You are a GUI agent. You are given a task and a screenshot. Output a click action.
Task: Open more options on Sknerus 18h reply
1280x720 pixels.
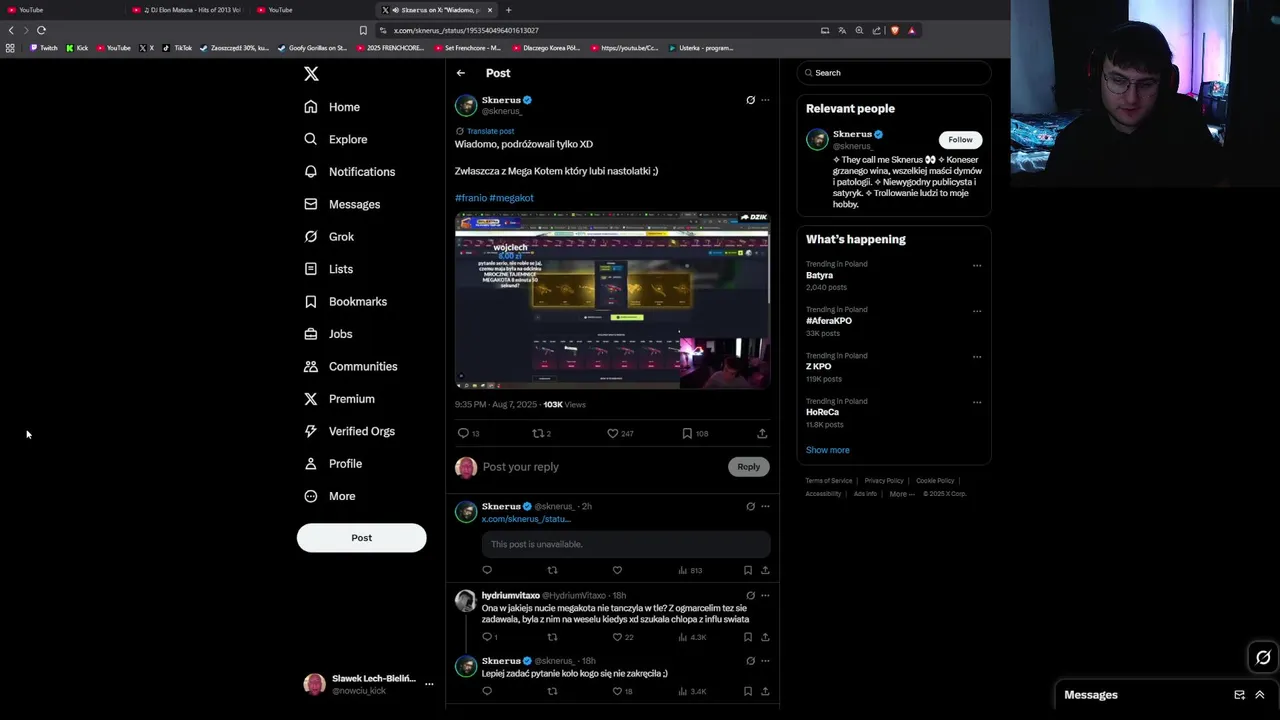pyautogui.click(x=765, y=661)
